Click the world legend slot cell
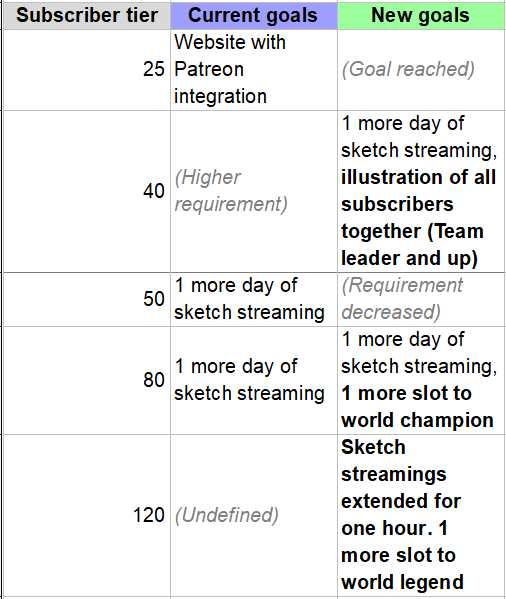506x599 pixels. point(421,515)
